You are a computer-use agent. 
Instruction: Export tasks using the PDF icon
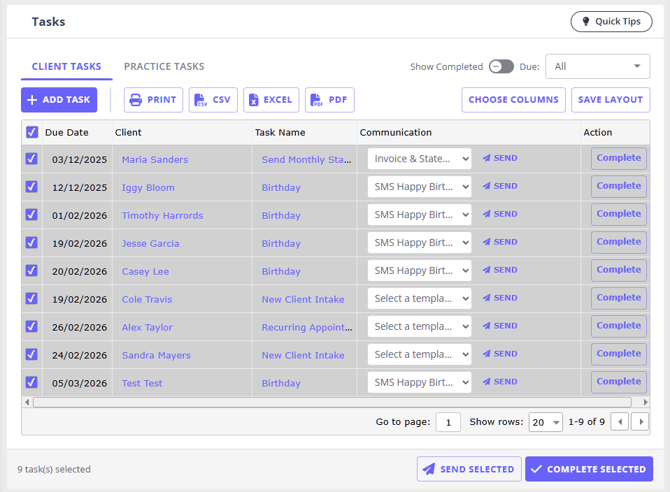[329, 100]
